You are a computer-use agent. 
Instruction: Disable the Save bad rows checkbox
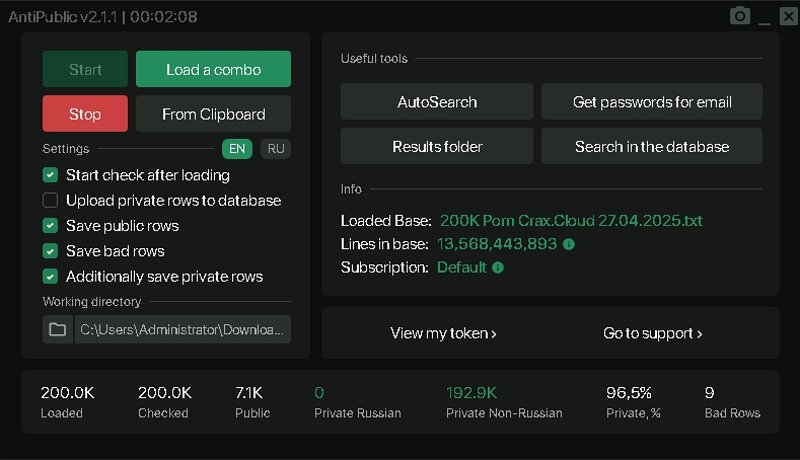[x=50, y=251]
